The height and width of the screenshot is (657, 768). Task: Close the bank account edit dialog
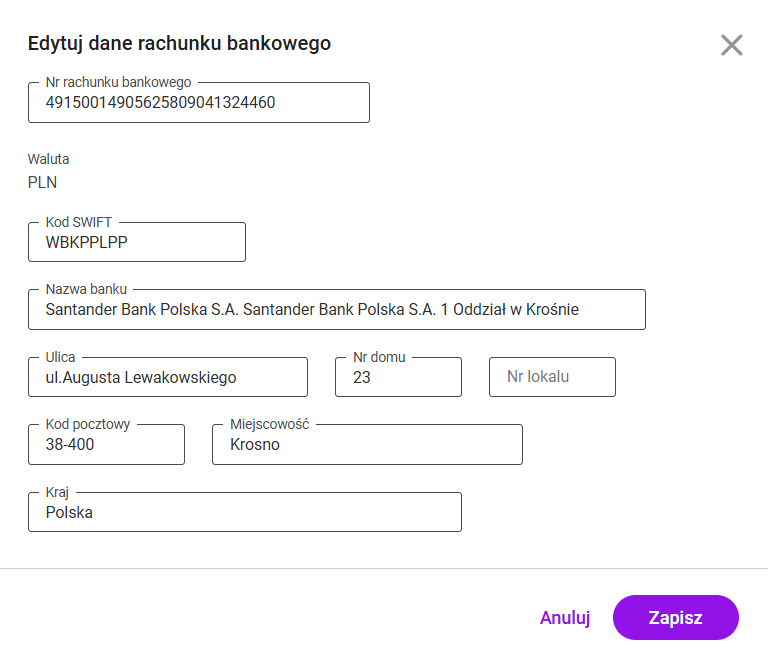(x=731, y=45)
